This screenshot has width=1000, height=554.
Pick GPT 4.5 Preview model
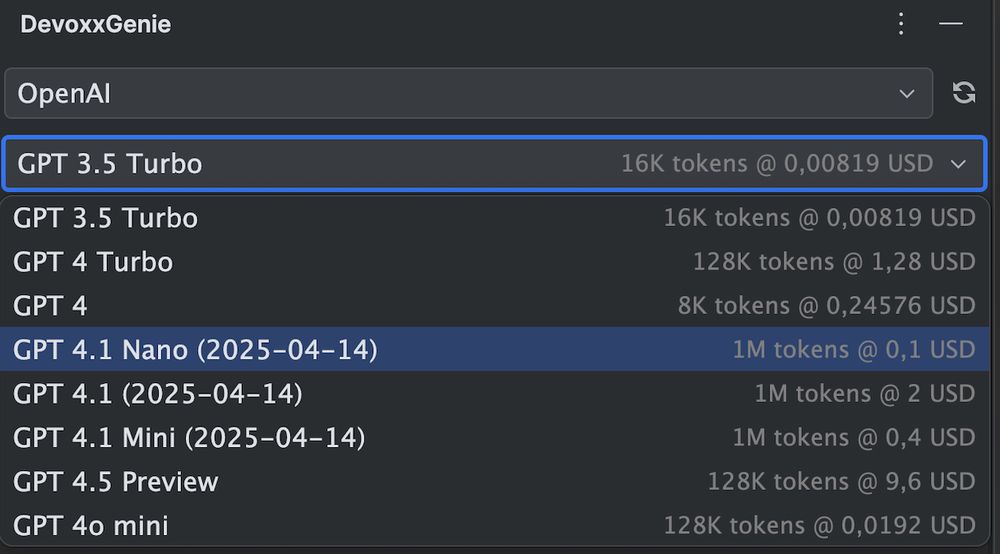point(494,481)
